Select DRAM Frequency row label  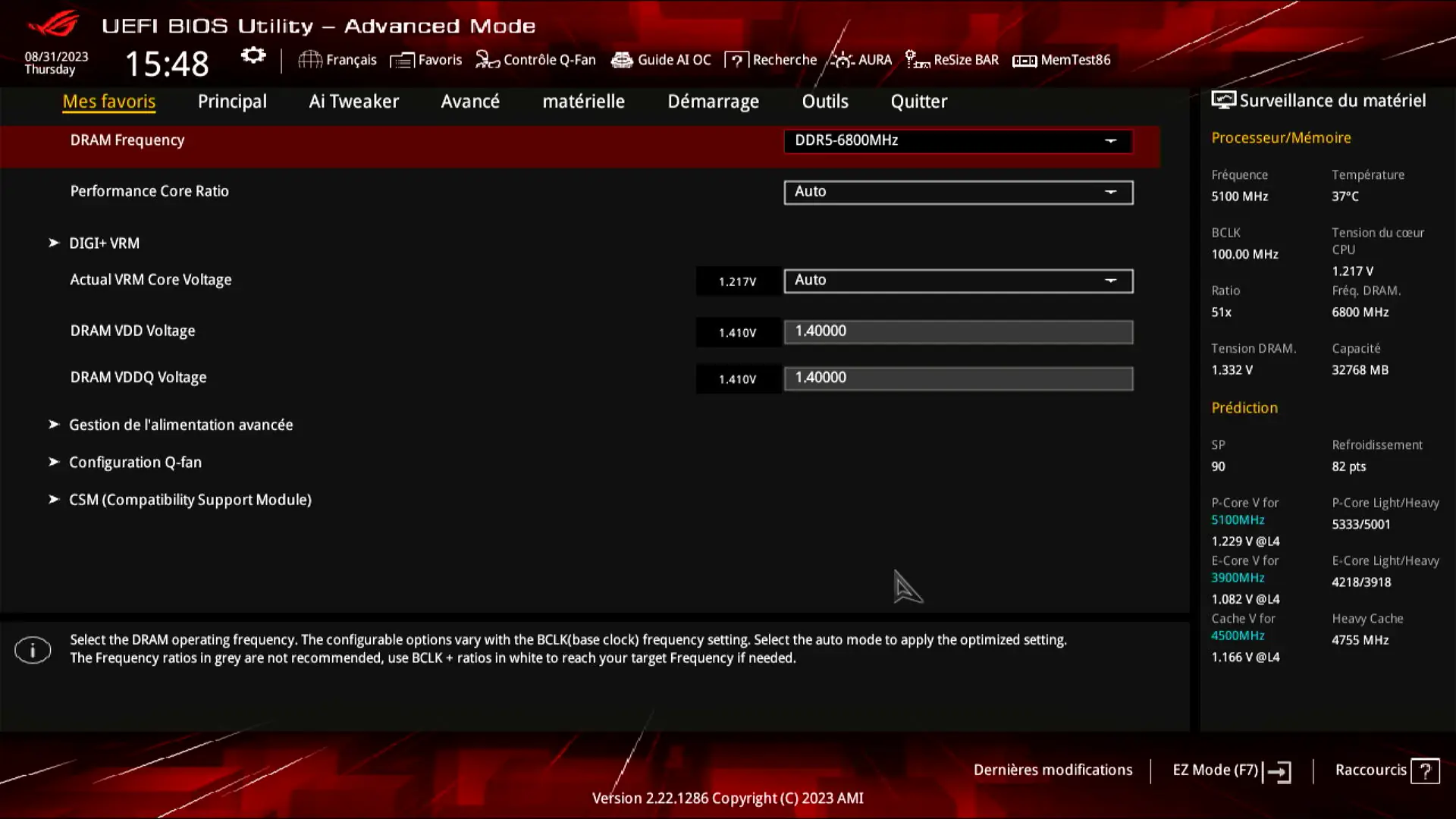pyautogui.click(x=127, y=140)
